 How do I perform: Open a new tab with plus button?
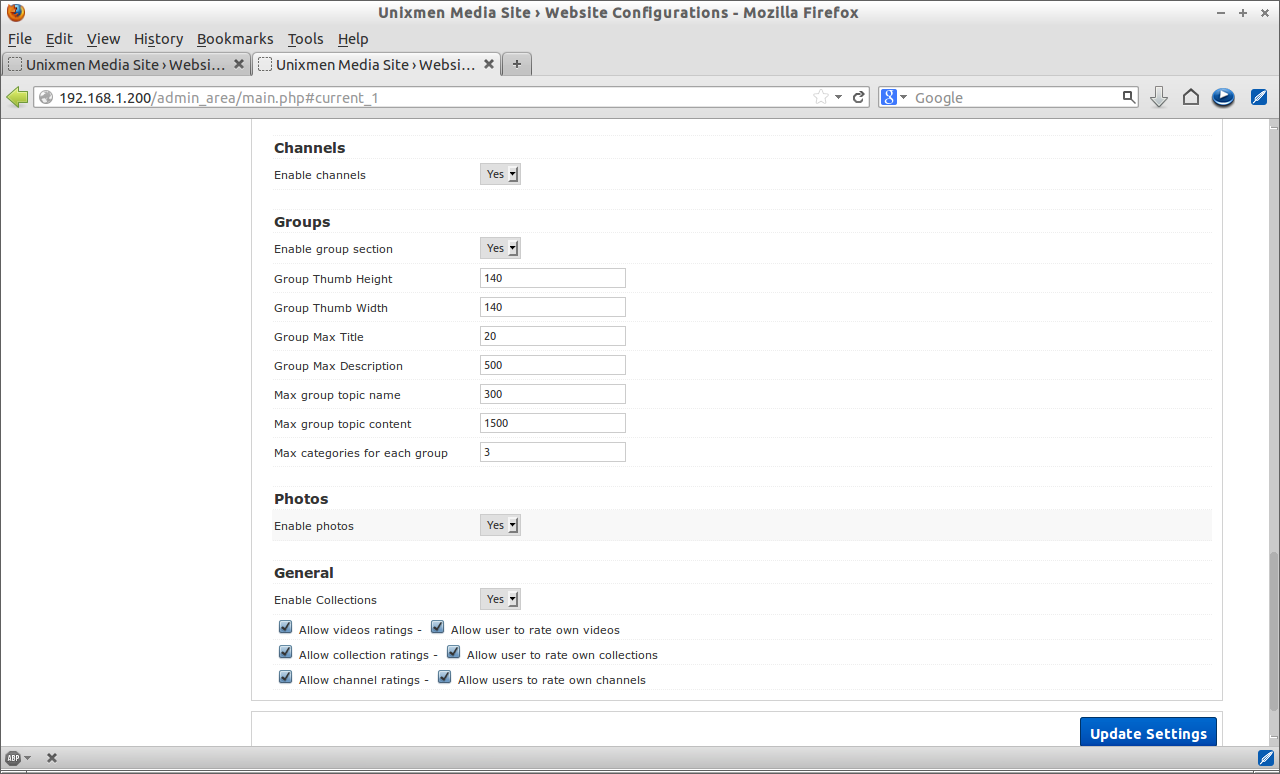click(x=517, y=64)
